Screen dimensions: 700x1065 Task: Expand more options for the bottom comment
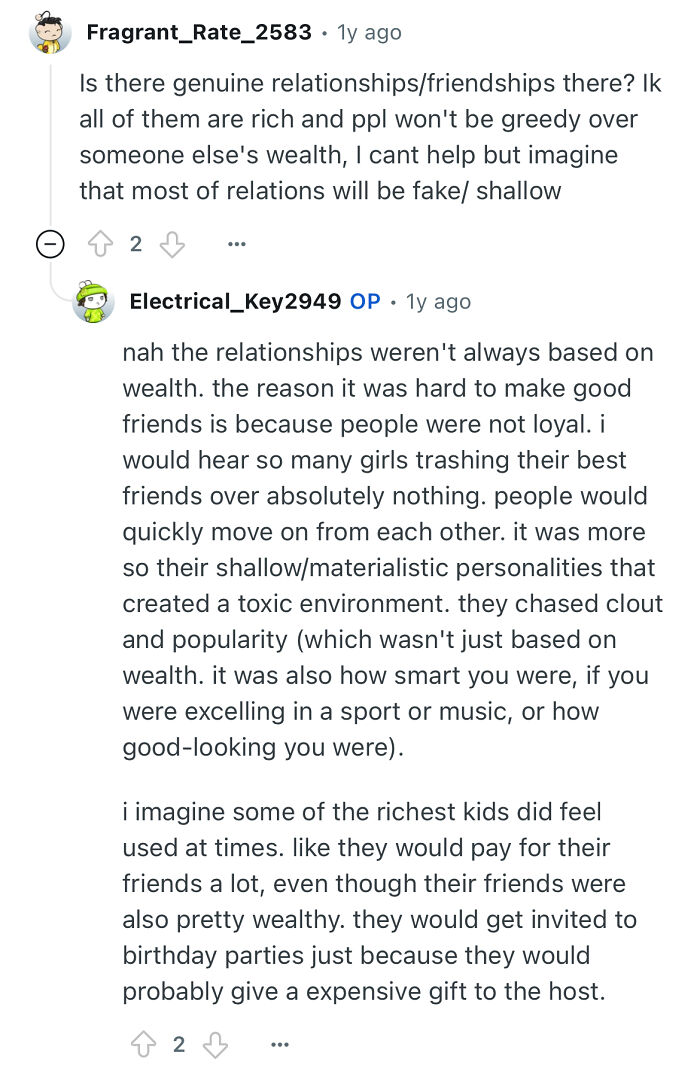click(x=279, y=1043)
